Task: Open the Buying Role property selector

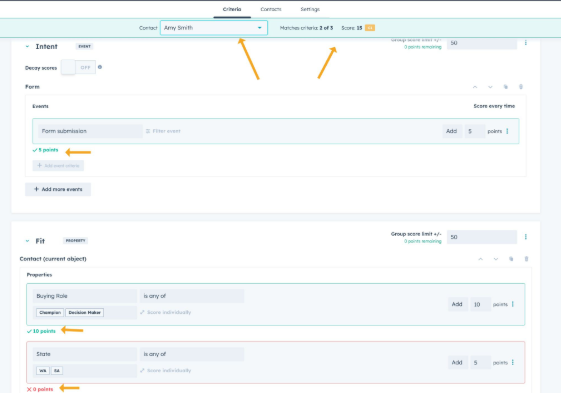Action: click(x=85, y=296)
